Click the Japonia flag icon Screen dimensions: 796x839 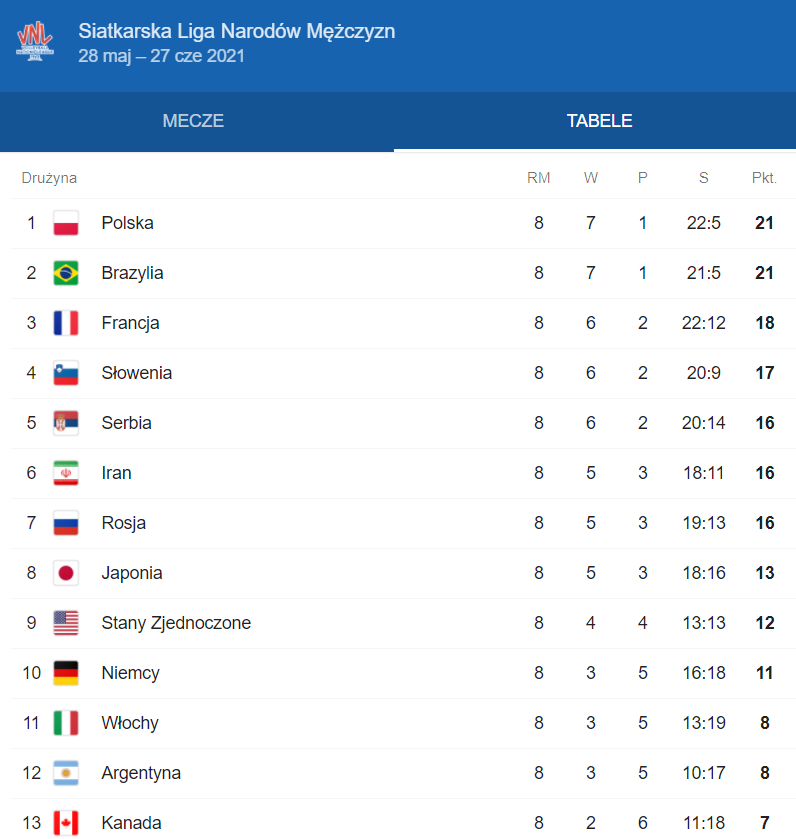tap(66, 573)
